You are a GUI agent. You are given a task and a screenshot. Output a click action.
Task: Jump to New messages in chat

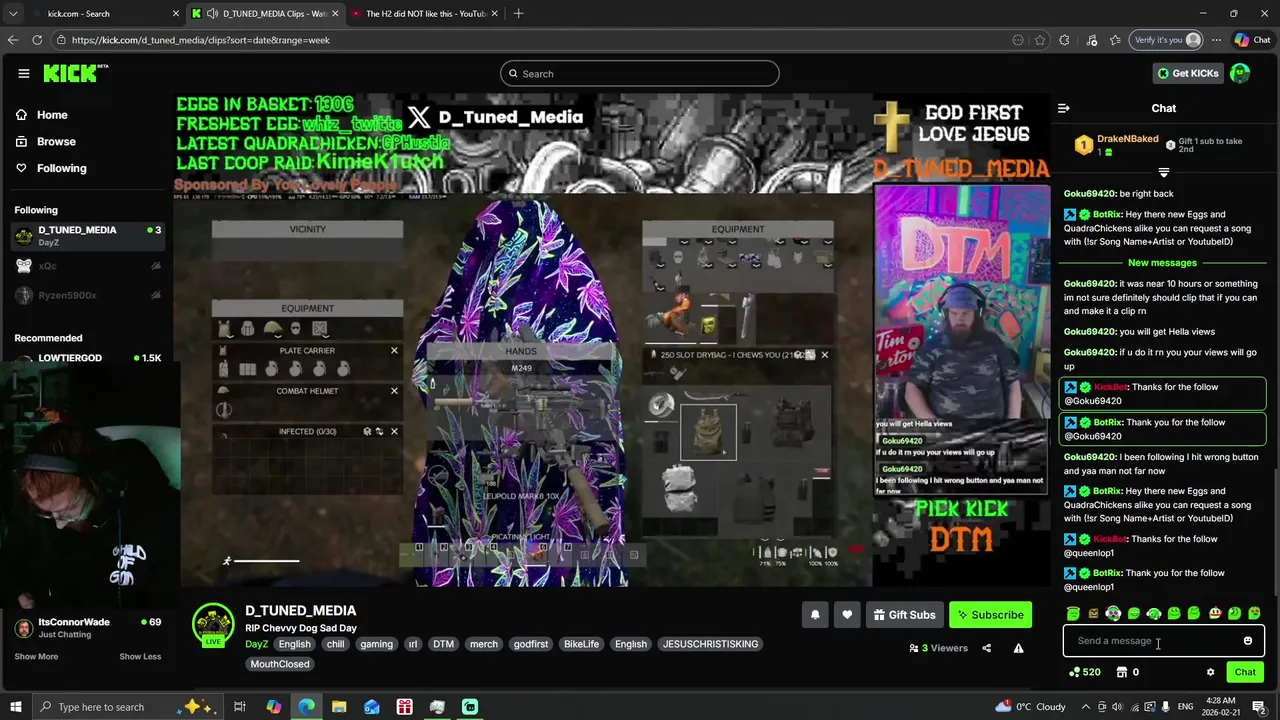[x=1162, y=263]
